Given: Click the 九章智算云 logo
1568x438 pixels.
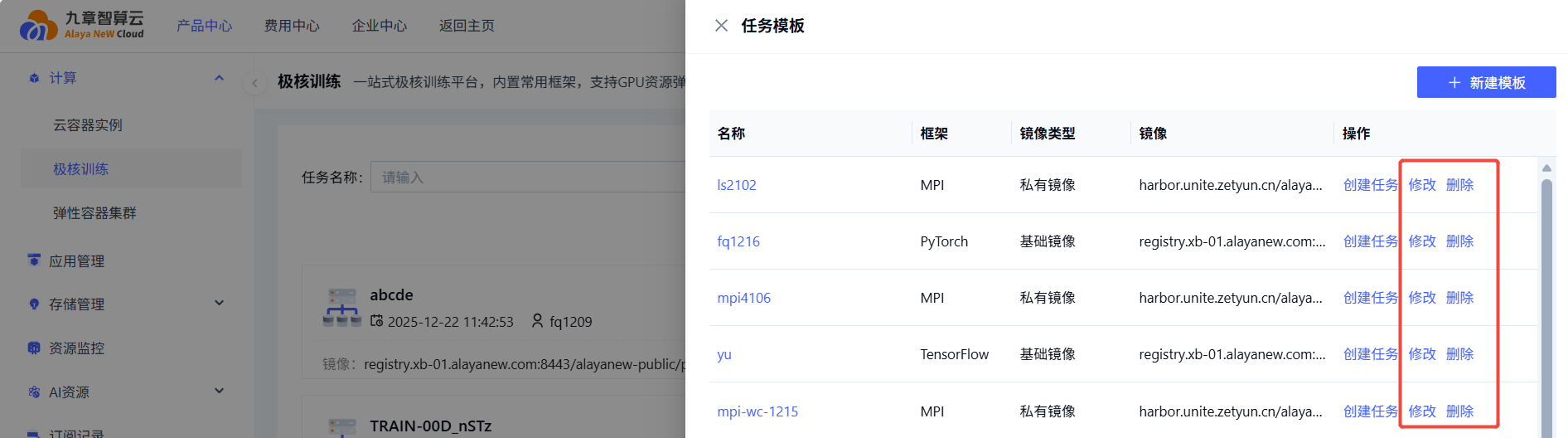Looking at the screenshot, I should point(81,25).
